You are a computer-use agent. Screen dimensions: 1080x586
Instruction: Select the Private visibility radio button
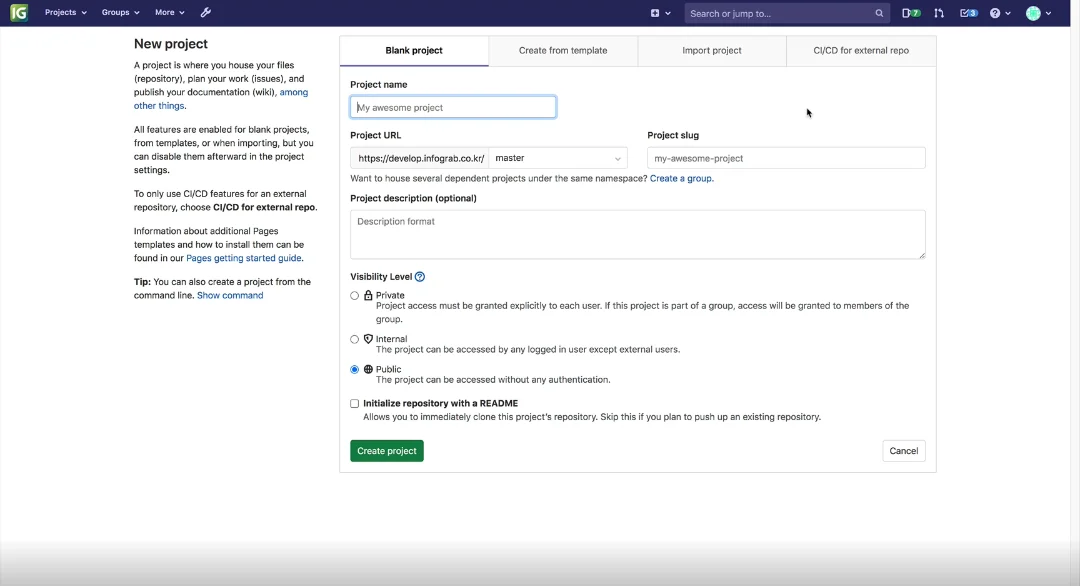pyautogui.click(x=355, y=296)
